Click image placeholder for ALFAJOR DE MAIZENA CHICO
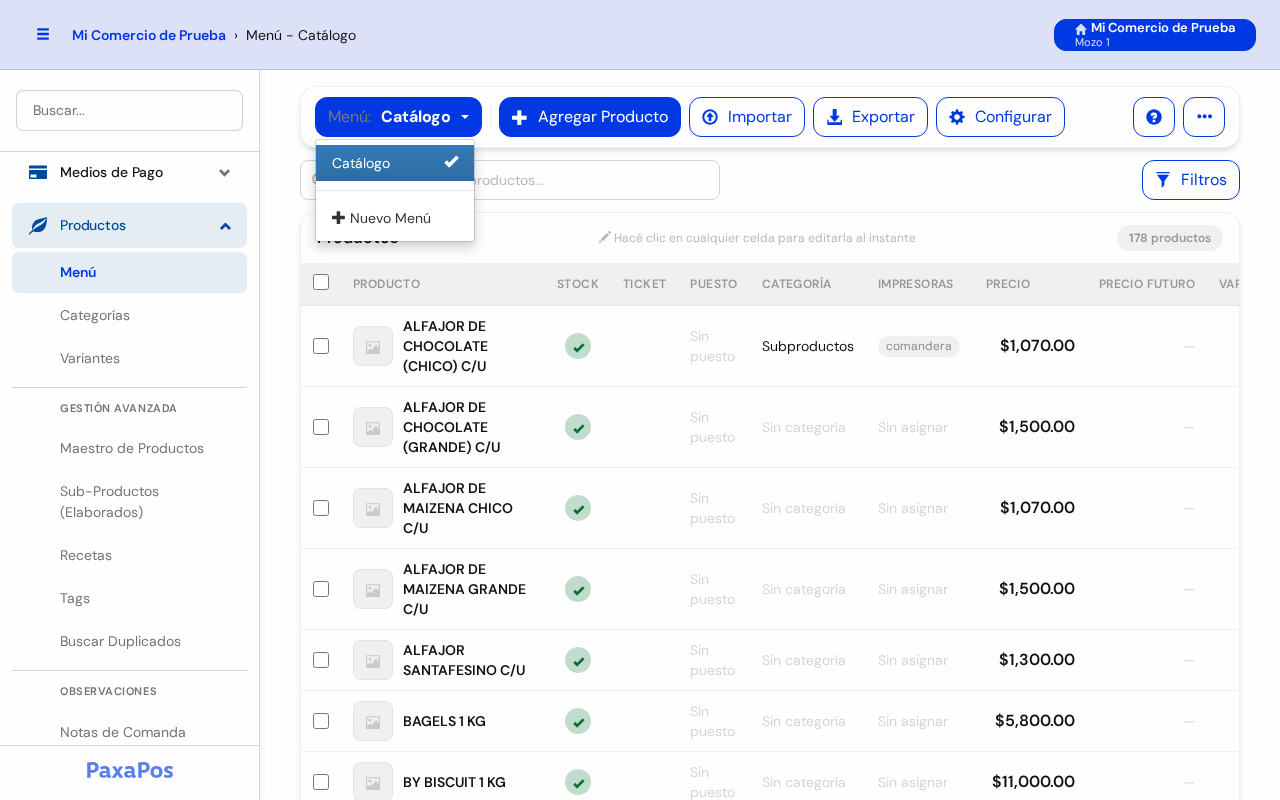This screenshot has width=1280, height=800. pyautogui.click(x=373, y=508)
